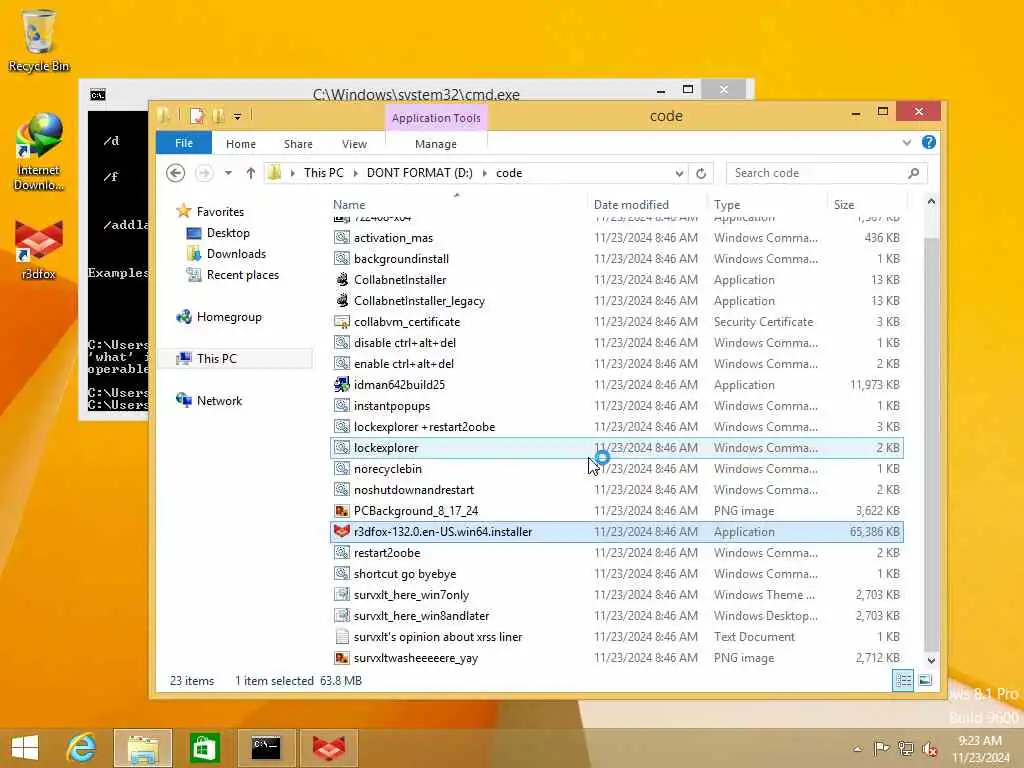Click the Forward navigation arrow
The image size is (1024, 768).
coord(204,173)
